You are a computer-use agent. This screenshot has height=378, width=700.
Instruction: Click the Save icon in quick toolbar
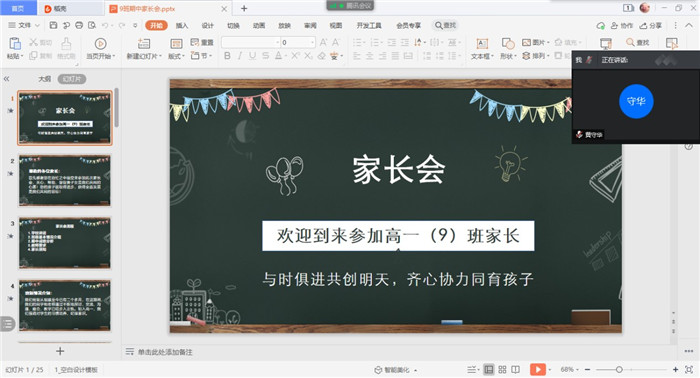53,25
